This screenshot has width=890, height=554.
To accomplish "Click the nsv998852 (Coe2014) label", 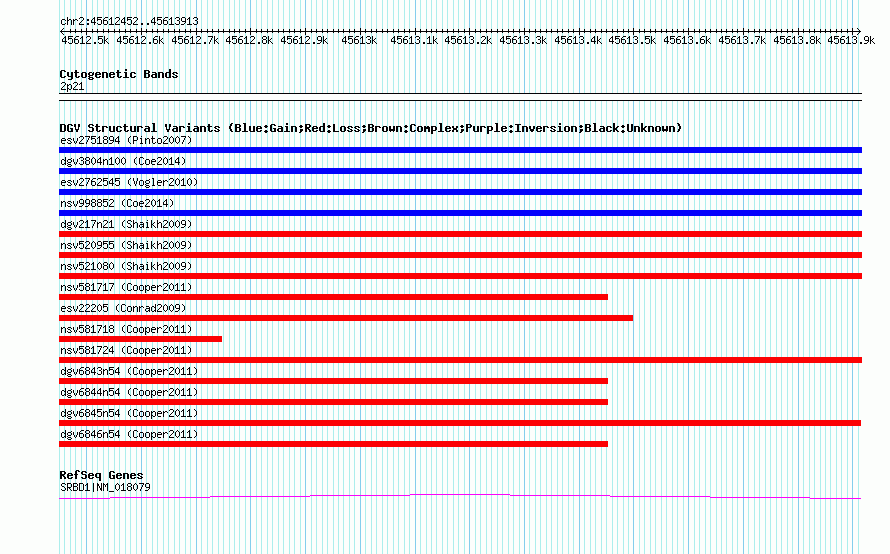I will point(117,203).
